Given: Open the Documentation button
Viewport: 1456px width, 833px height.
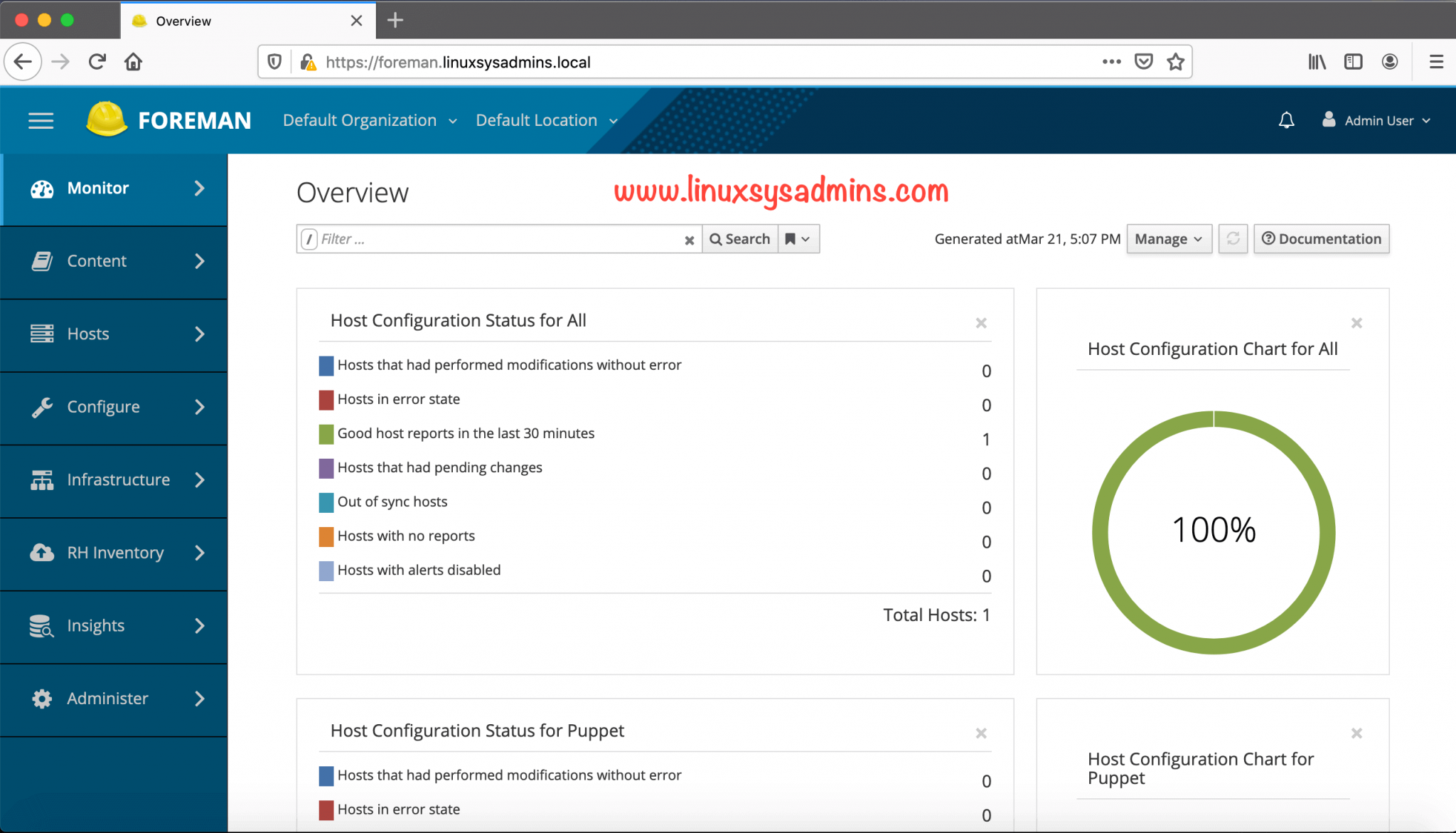Looking at the screenshot, I should (x=1321, y=239).
